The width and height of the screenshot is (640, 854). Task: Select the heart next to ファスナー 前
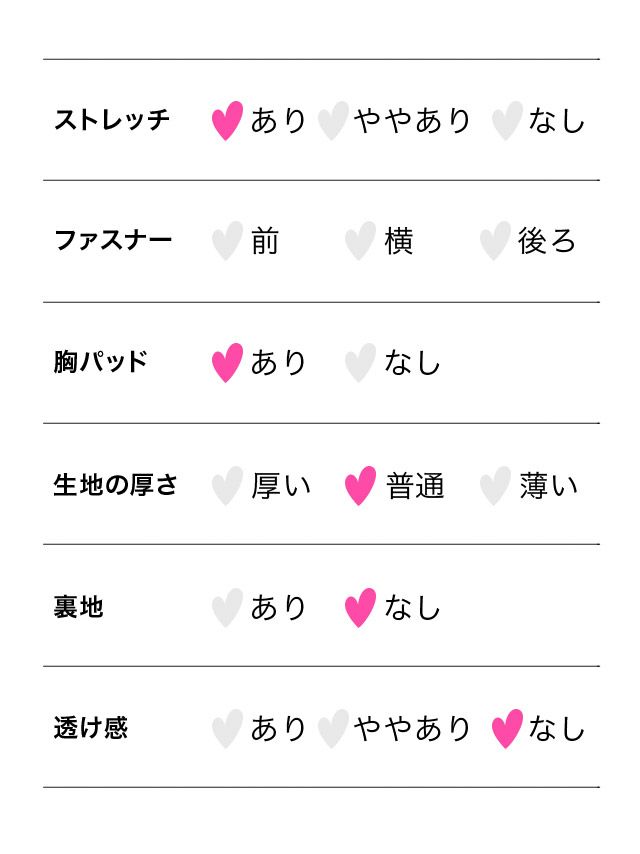coord(227,241)
